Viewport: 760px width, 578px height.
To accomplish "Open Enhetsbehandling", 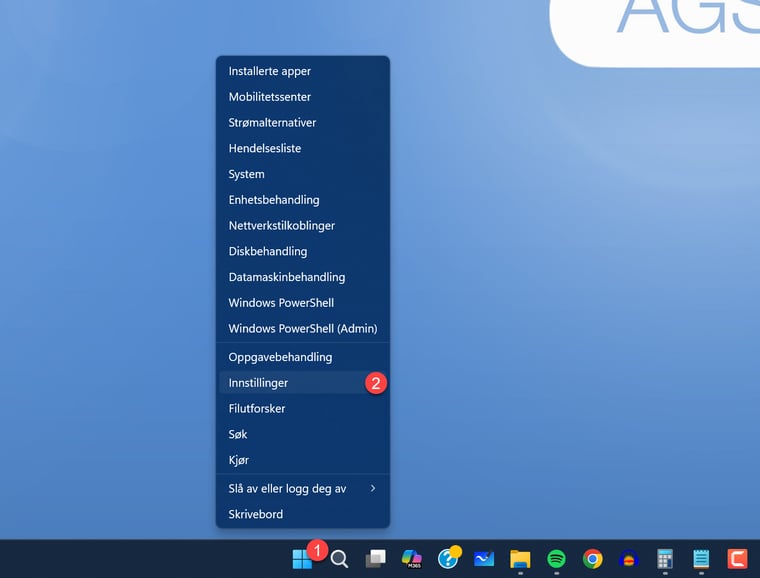I will click(x=302, y=200).
